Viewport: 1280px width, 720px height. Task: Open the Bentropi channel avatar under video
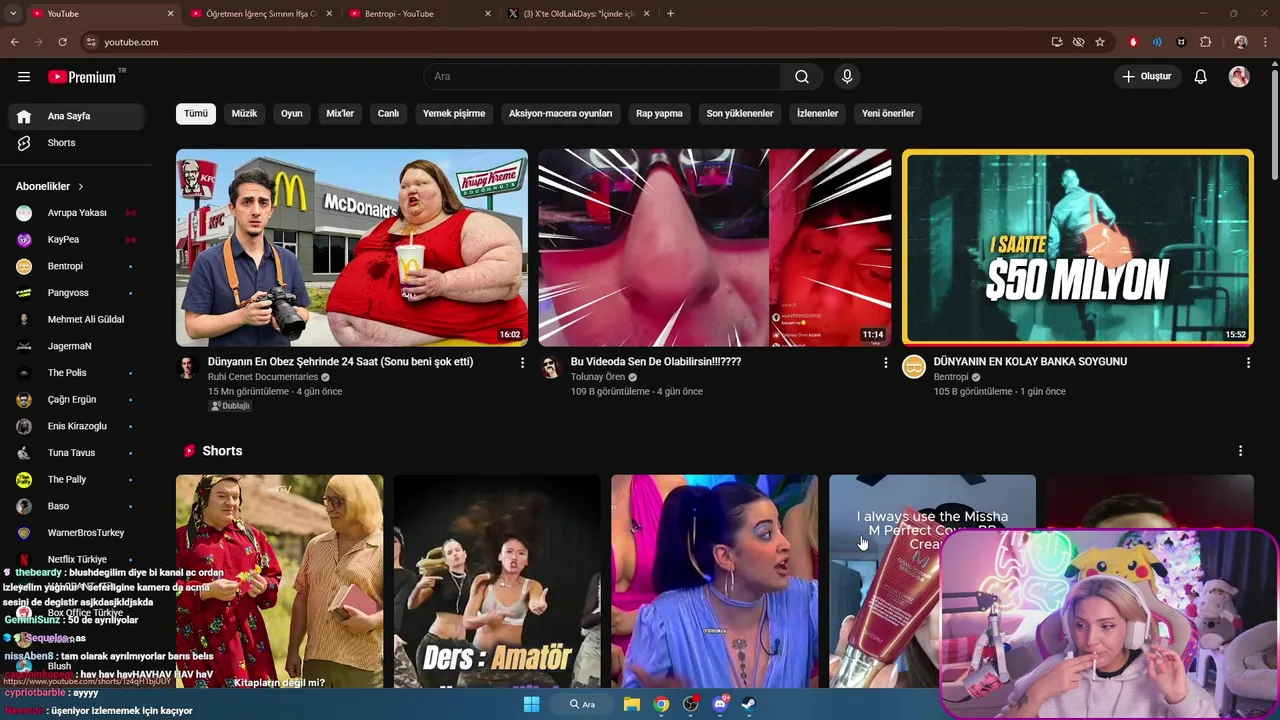(x=914, y=367)
